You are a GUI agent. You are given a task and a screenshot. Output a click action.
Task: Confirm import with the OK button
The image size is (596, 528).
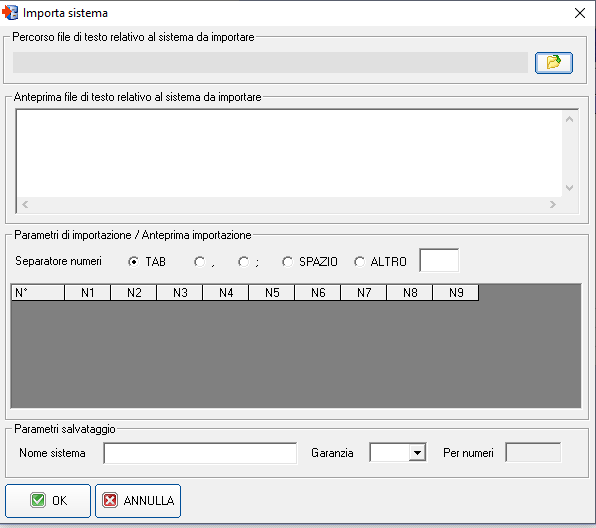tap(48, 501)
